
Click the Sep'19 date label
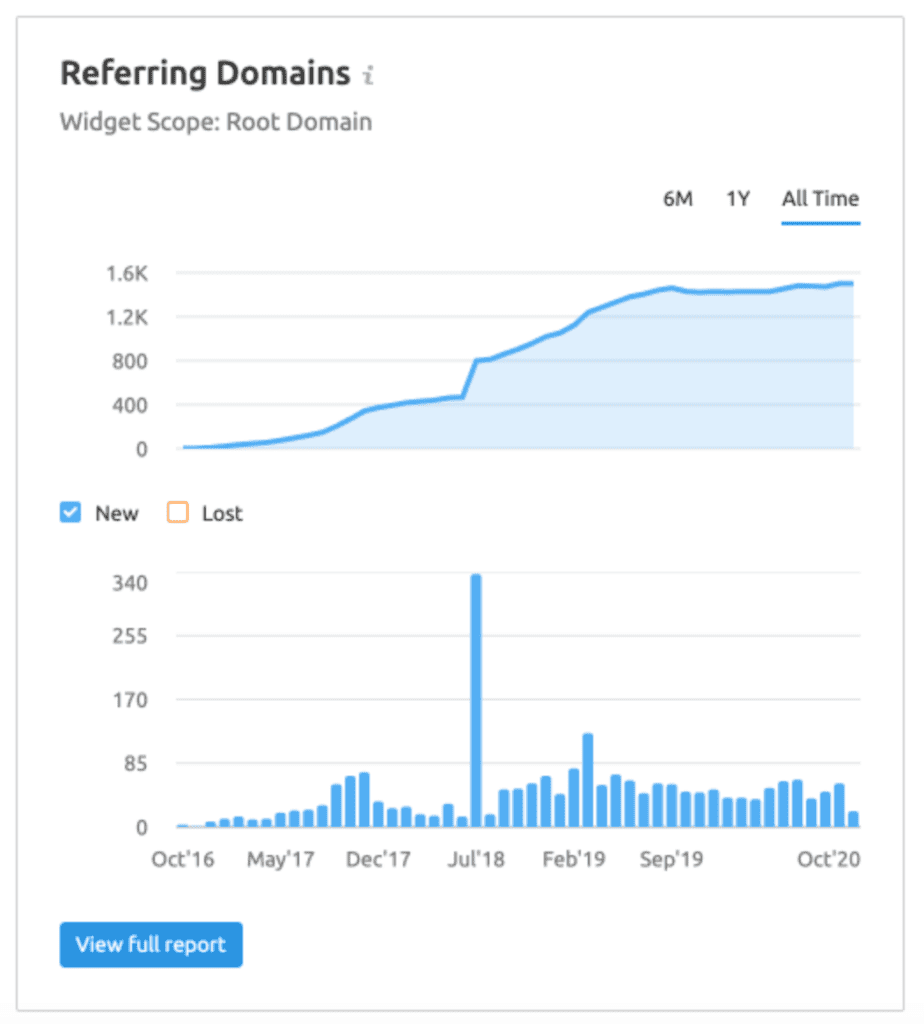pyautogui.click(x=671, y=859)
